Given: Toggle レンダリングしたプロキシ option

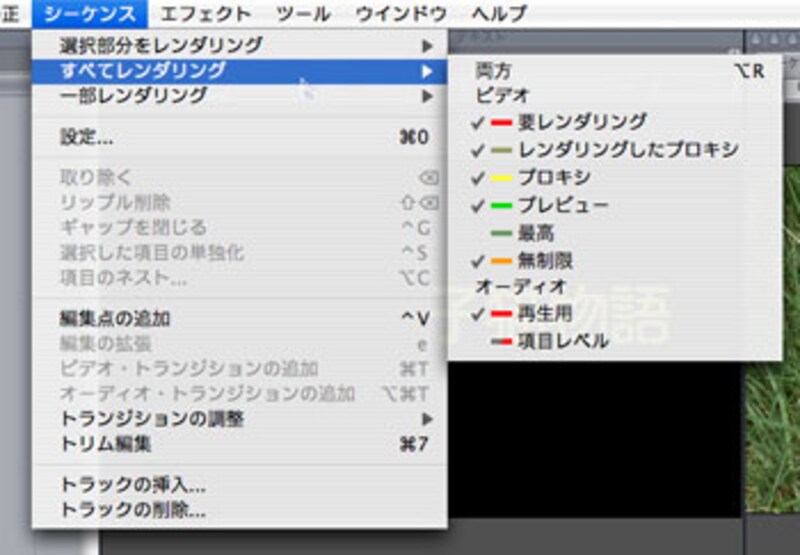Looking at the screenshot, I should tap(615, 150).
